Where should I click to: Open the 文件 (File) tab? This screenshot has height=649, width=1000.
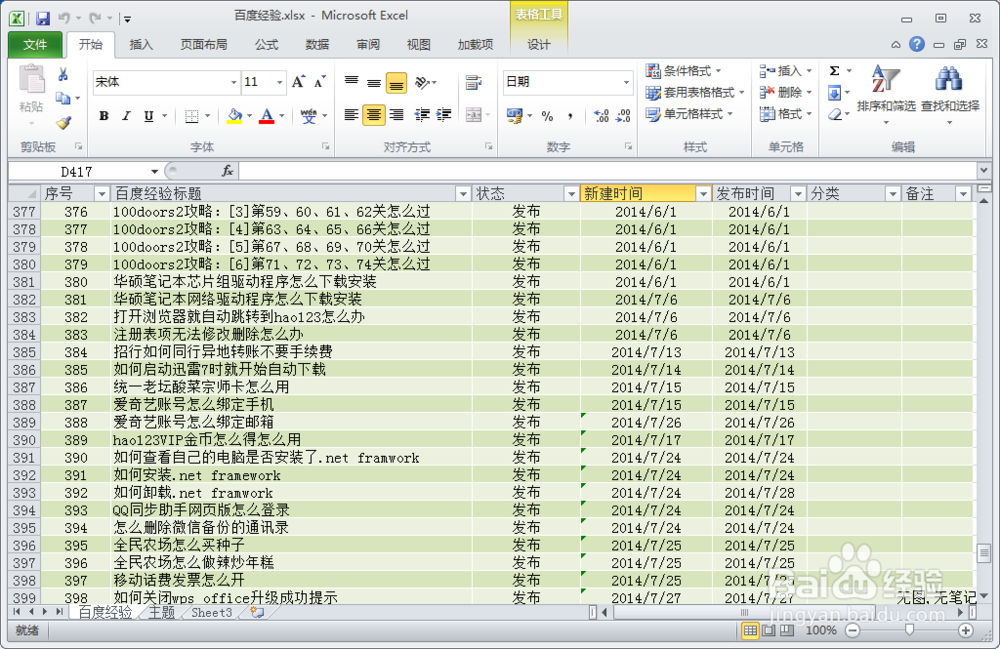point(35,45)
